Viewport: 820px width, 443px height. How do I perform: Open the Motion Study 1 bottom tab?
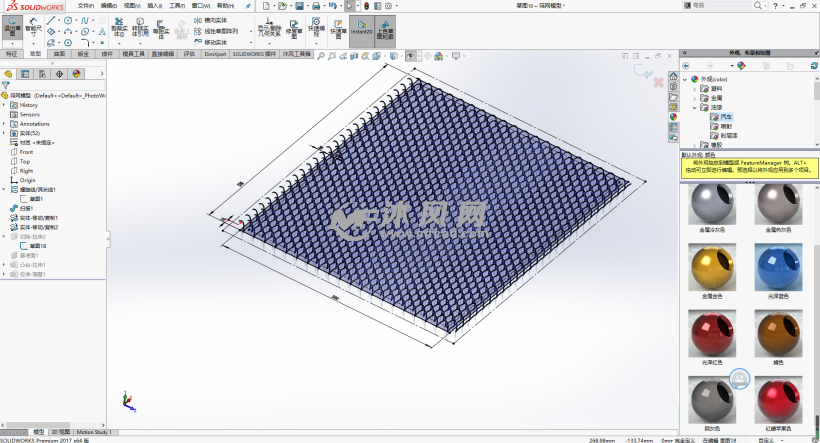(93, 433)
